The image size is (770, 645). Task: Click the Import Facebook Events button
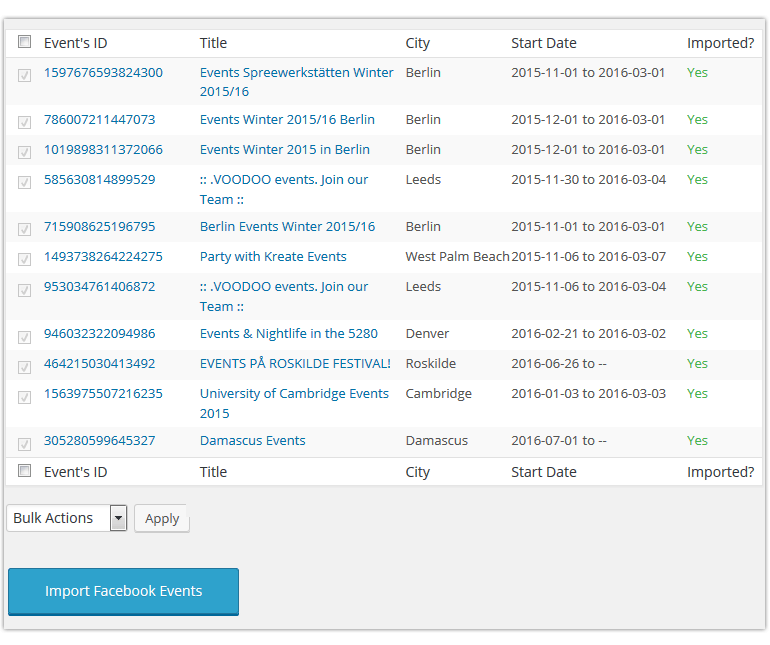pyautogui.click(x=123, y=591)
